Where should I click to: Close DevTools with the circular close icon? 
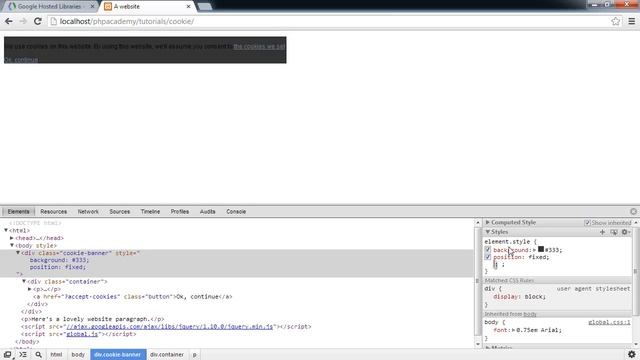(x=633, y=211)
